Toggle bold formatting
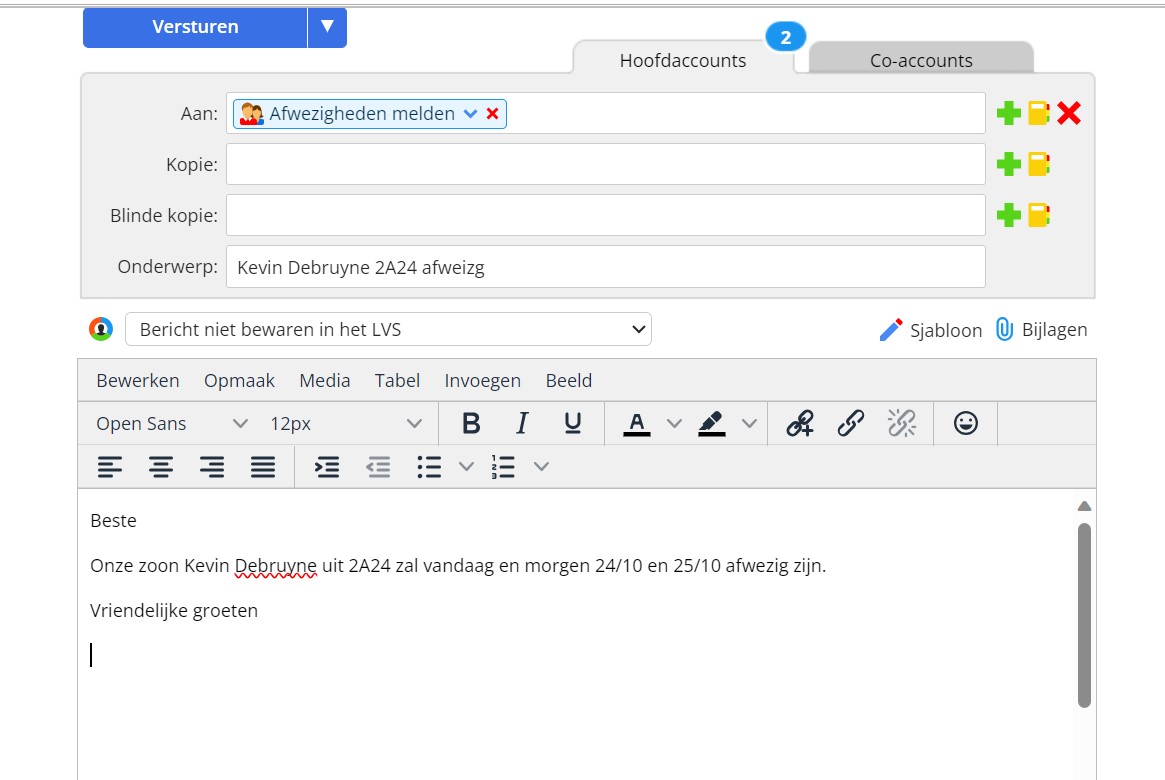 pyautogui.click(x=471, y=423)
